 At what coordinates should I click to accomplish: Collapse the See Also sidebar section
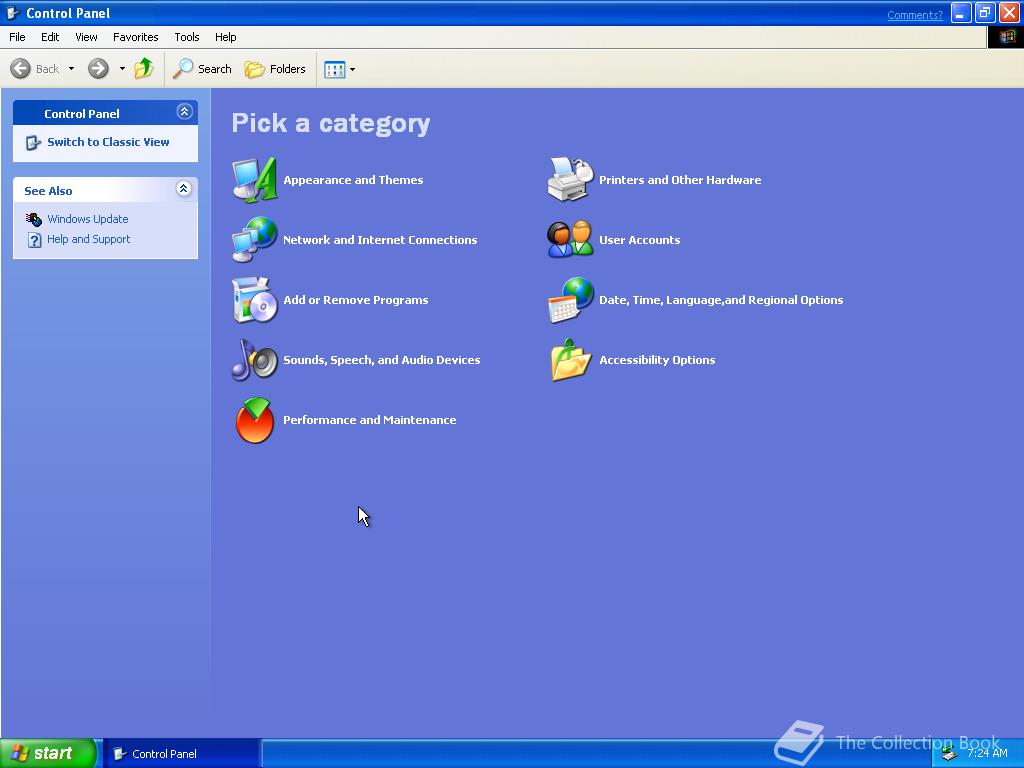(184, 189)
